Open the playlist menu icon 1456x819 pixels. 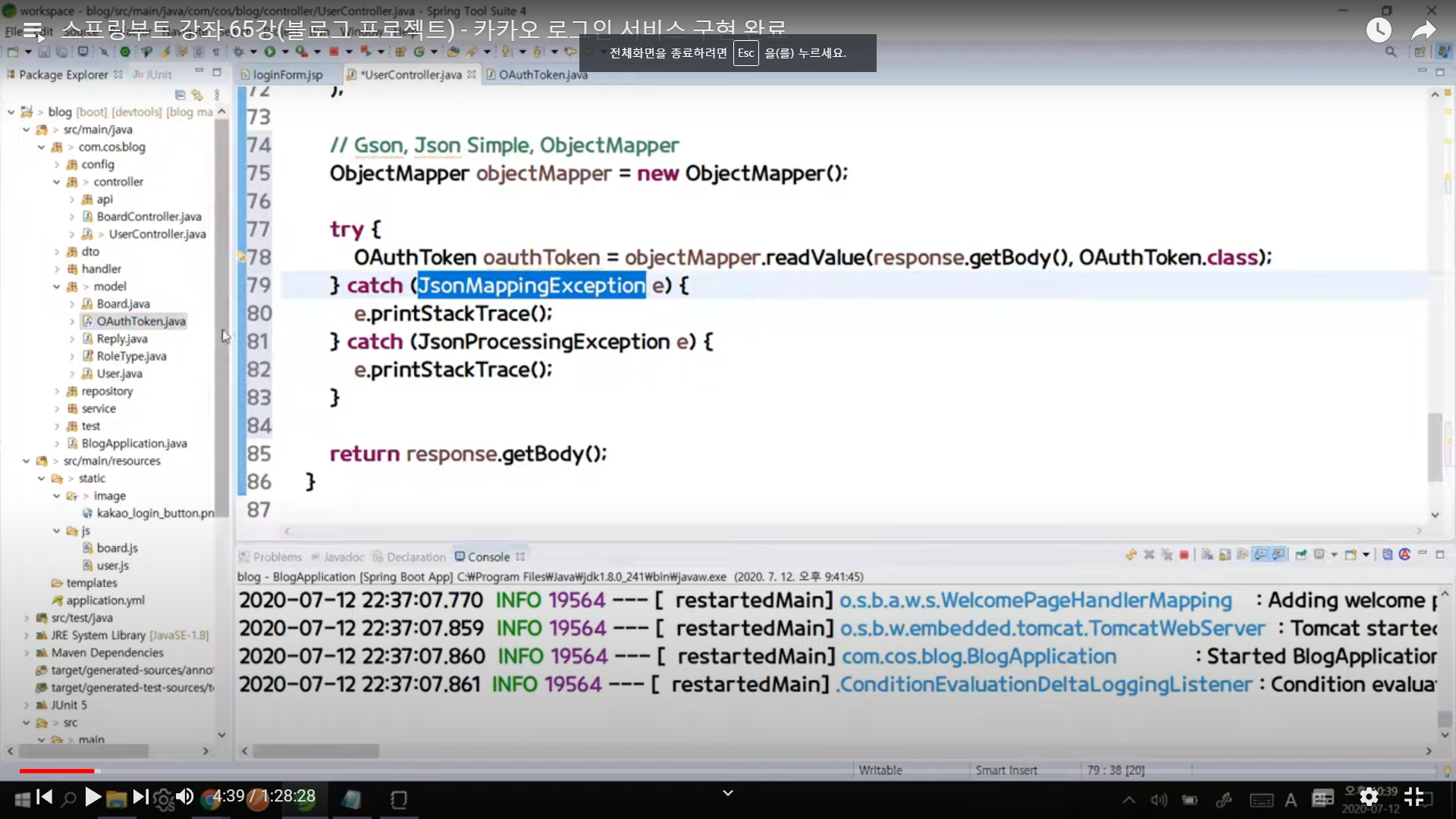(33, 30)
